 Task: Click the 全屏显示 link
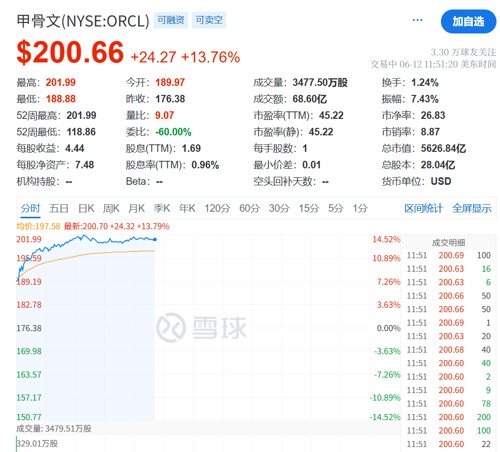tap(472, 208)
